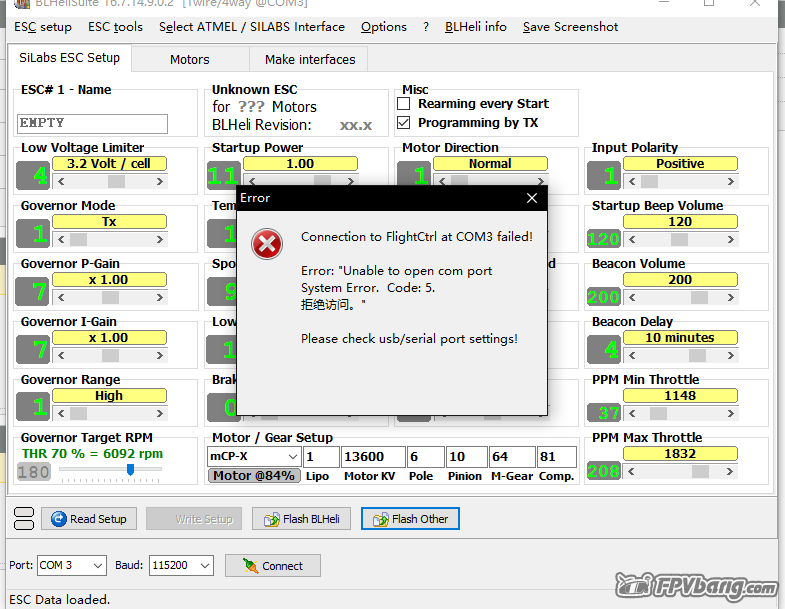Click Low Voltage Limiter value box 4
This screenshot has width=785, height=609.
point(33,175)
